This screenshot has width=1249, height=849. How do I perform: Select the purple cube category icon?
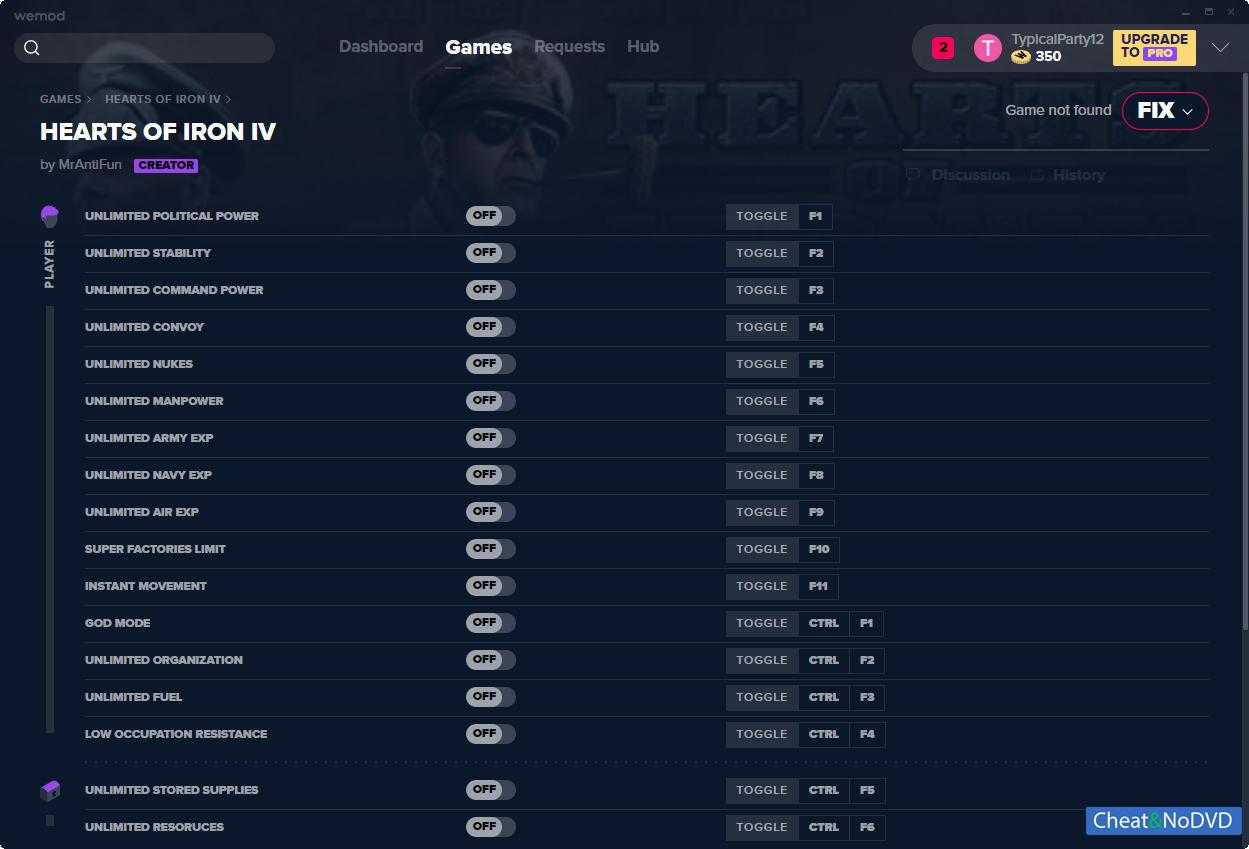click(x=50, y=791)
